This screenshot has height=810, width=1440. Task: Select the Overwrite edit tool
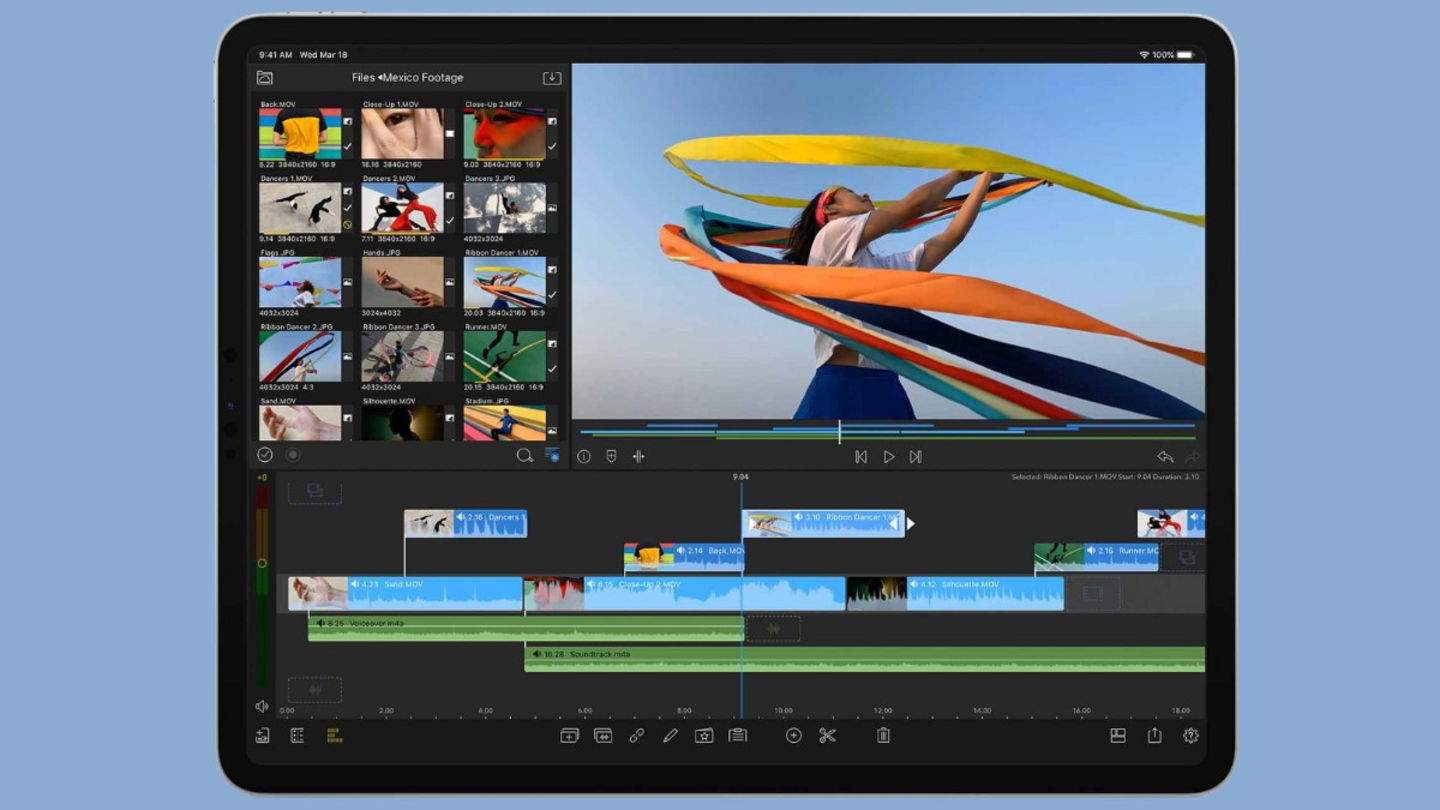point(603,737)
